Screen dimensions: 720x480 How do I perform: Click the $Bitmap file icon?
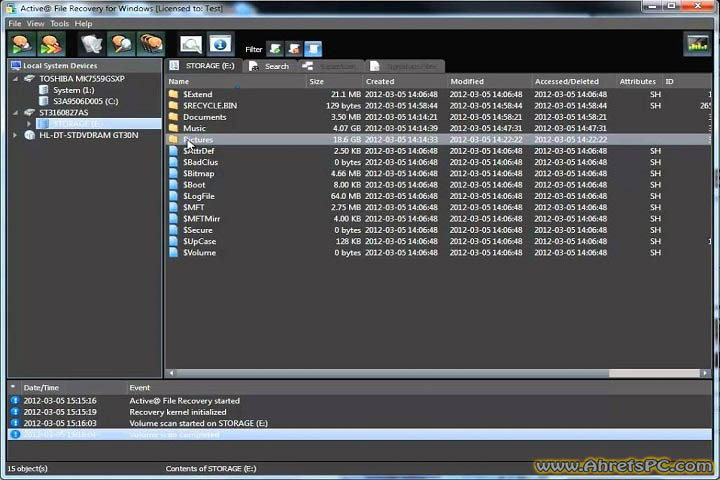click(173, 173)
